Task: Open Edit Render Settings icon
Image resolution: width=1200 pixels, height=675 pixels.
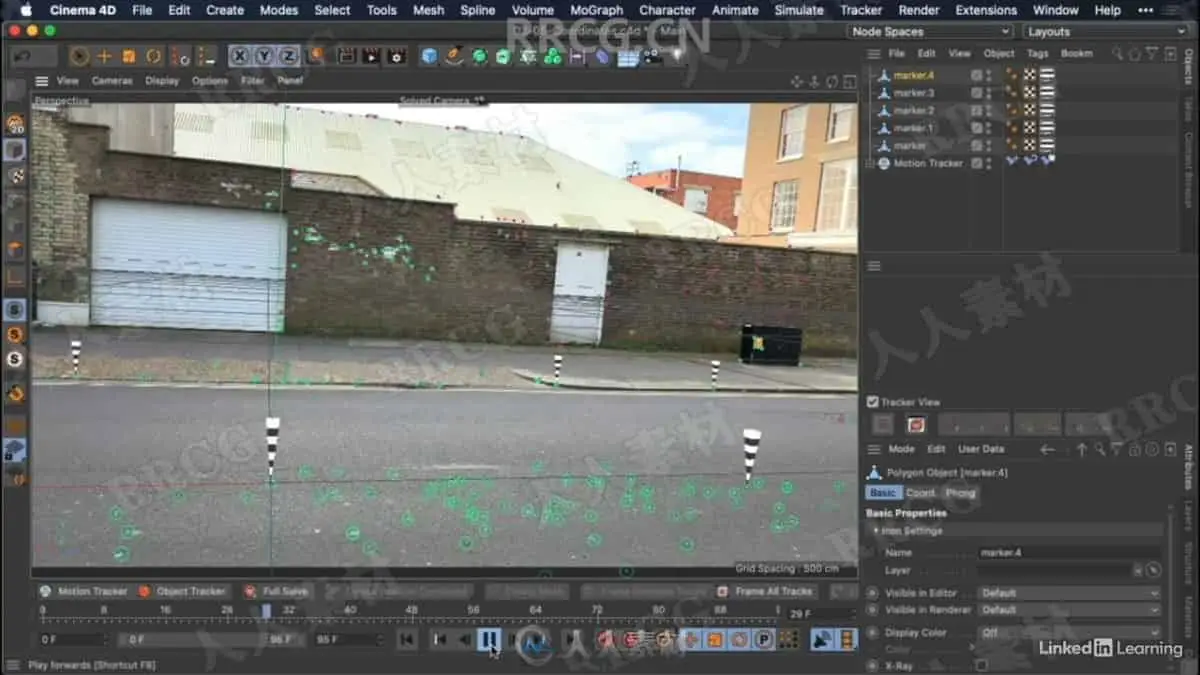Action: pyautogui.click(x=396, y=56)
